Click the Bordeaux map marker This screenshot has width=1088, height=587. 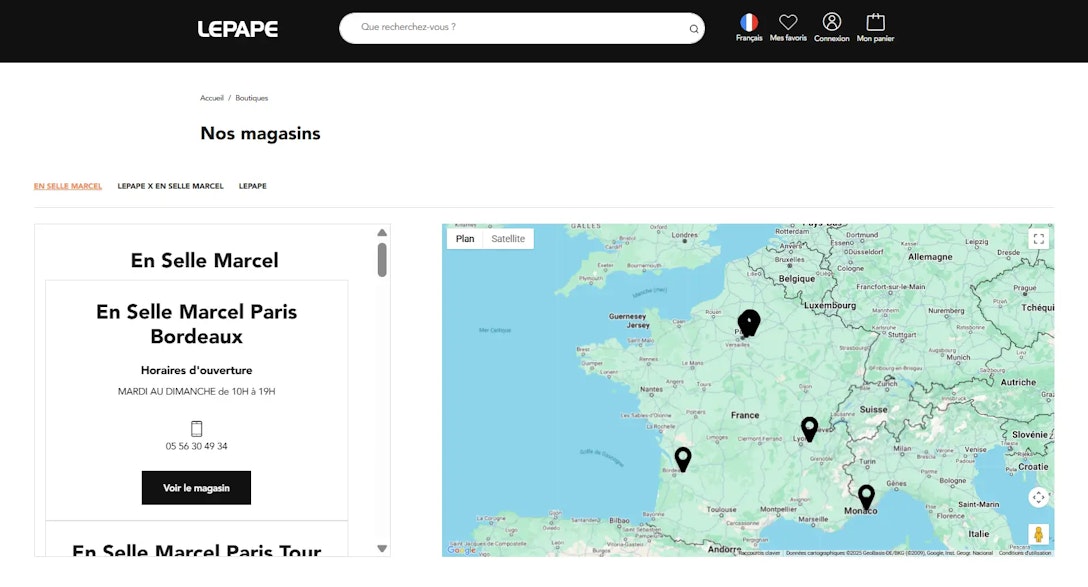coord(683,459)
